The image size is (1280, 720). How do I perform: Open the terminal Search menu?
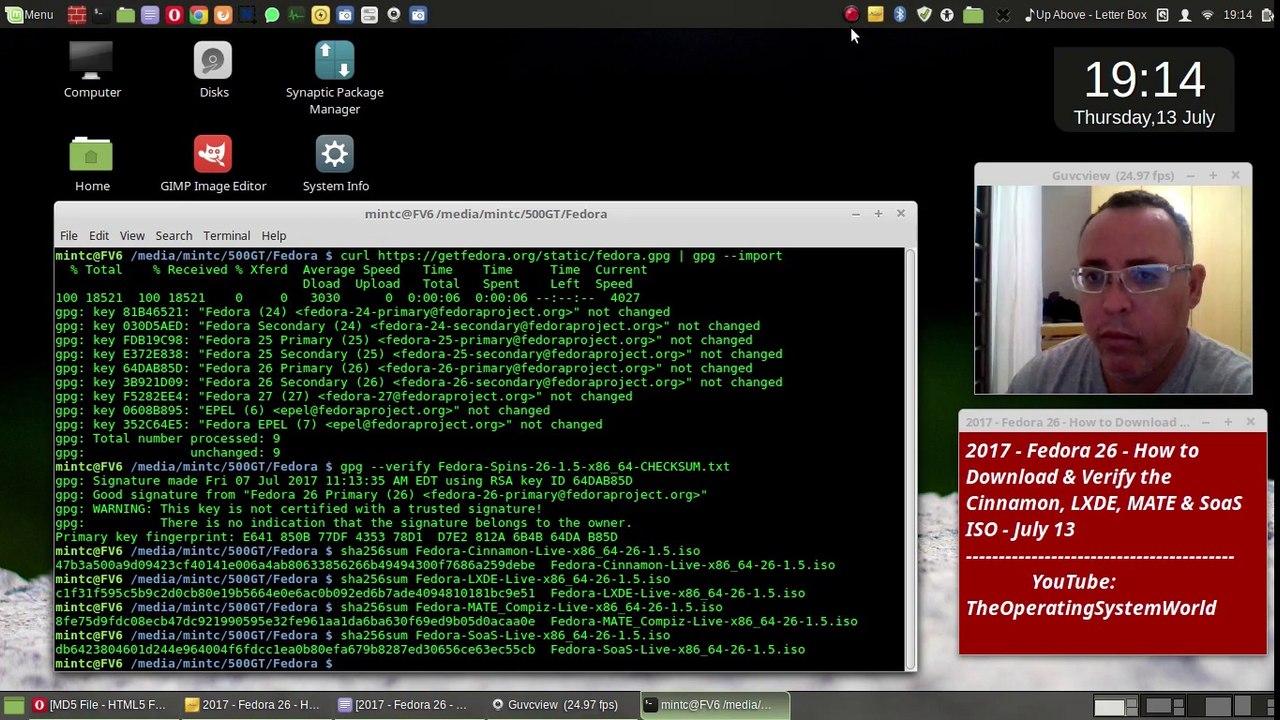pyautogui.click(x=173, y=235)
